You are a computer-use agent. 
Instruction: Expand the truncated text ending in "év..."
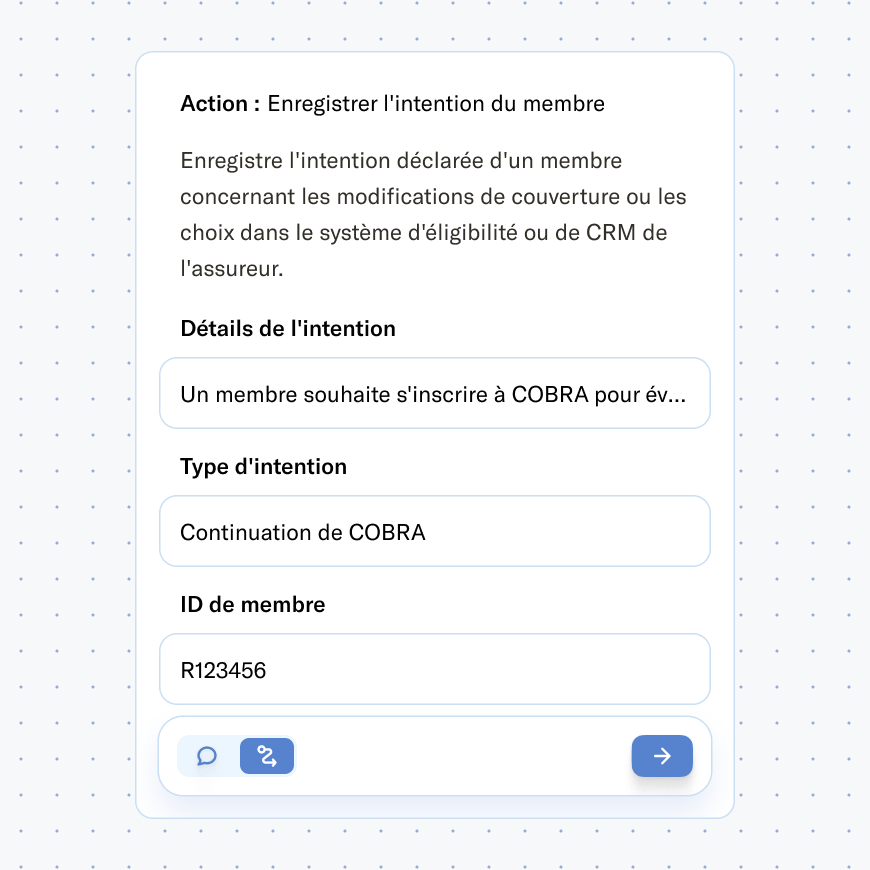pos(433,394)
